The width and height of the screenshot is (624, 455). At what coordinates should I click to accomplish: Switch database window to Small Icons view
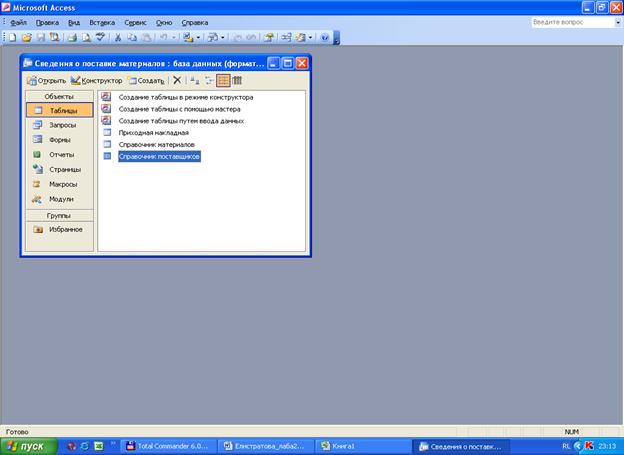pyautogui.click(x=209, y=80)
